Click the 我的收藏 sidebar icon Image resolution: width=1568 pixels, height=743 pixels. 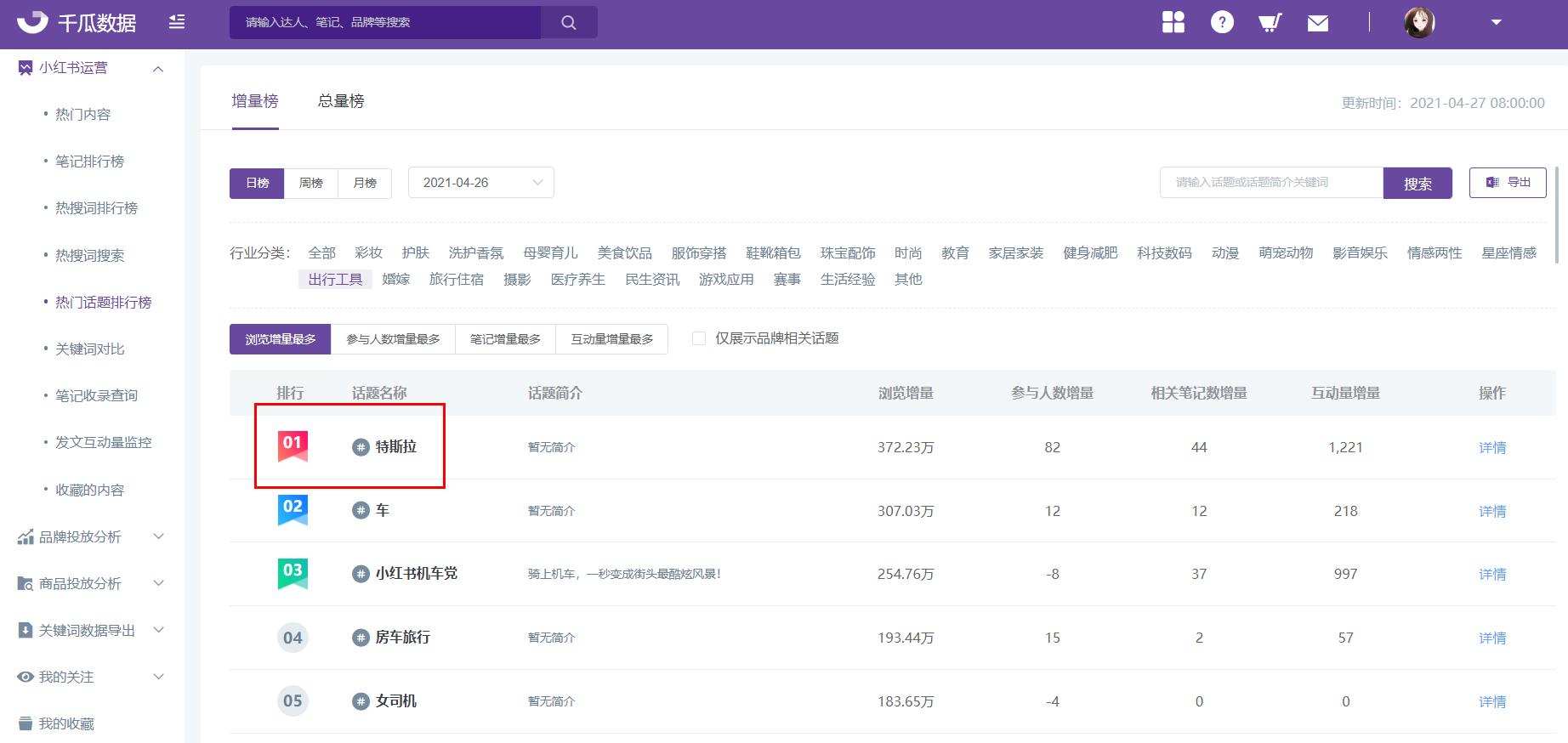(26, 723)
